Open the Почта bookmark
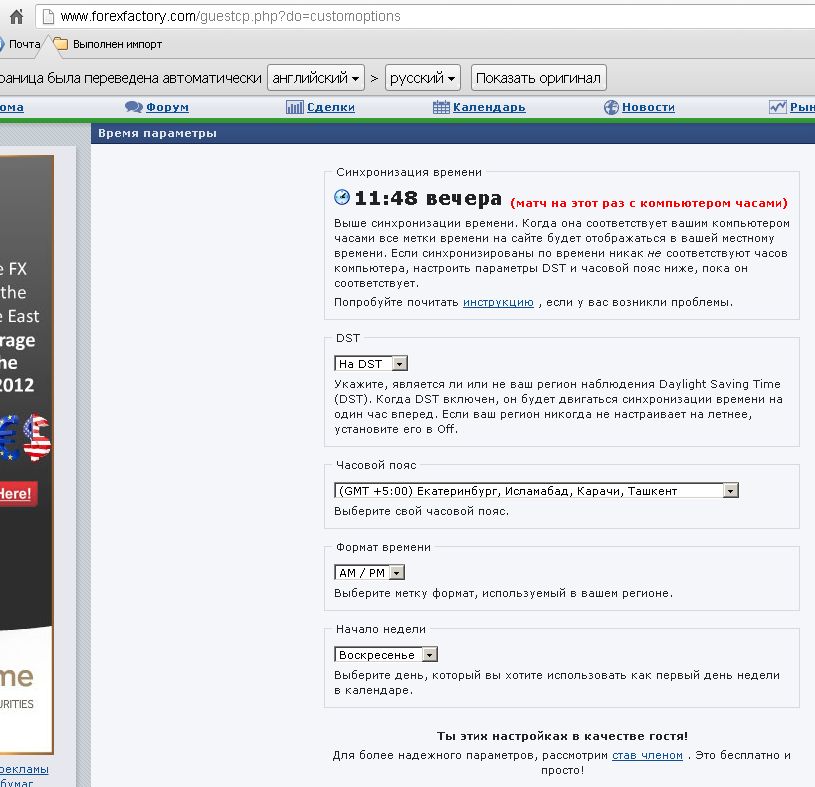Image resolution: width=815 pixels, height=787 pixels. [x=19, y=44]
